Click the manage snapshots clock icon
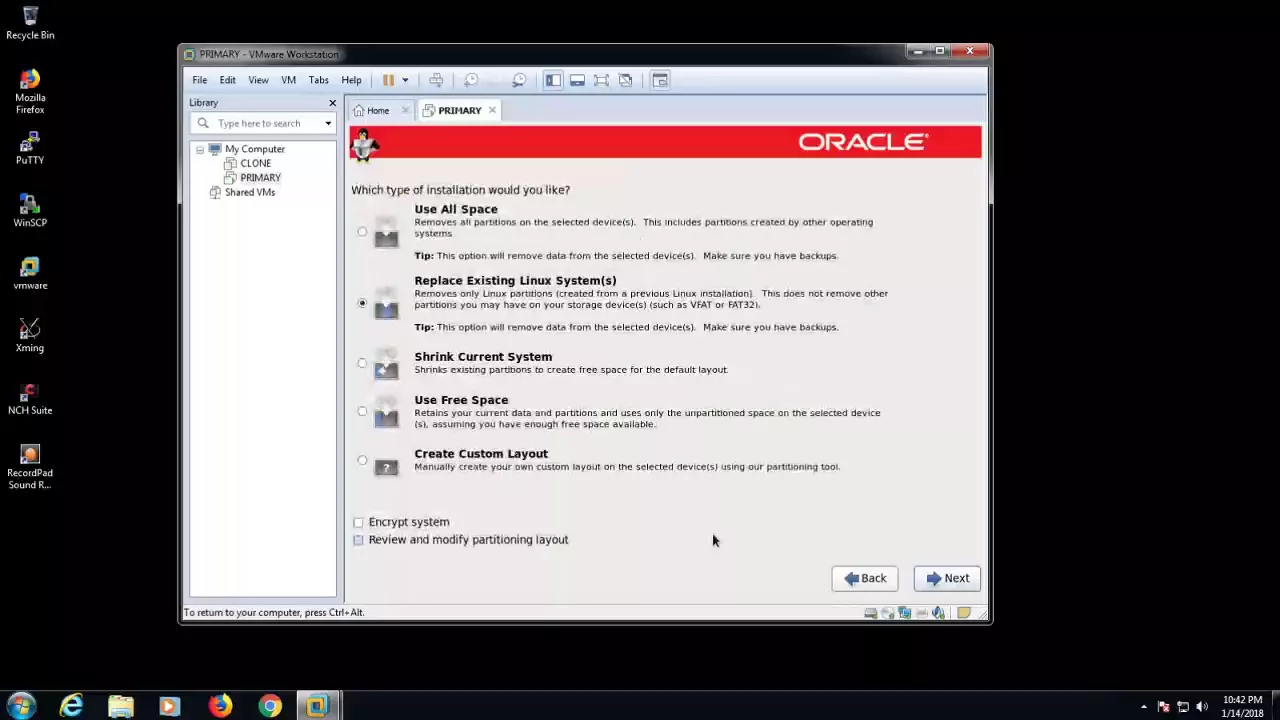This screenshot has height=720, width=1280. [x=519, y=80]
